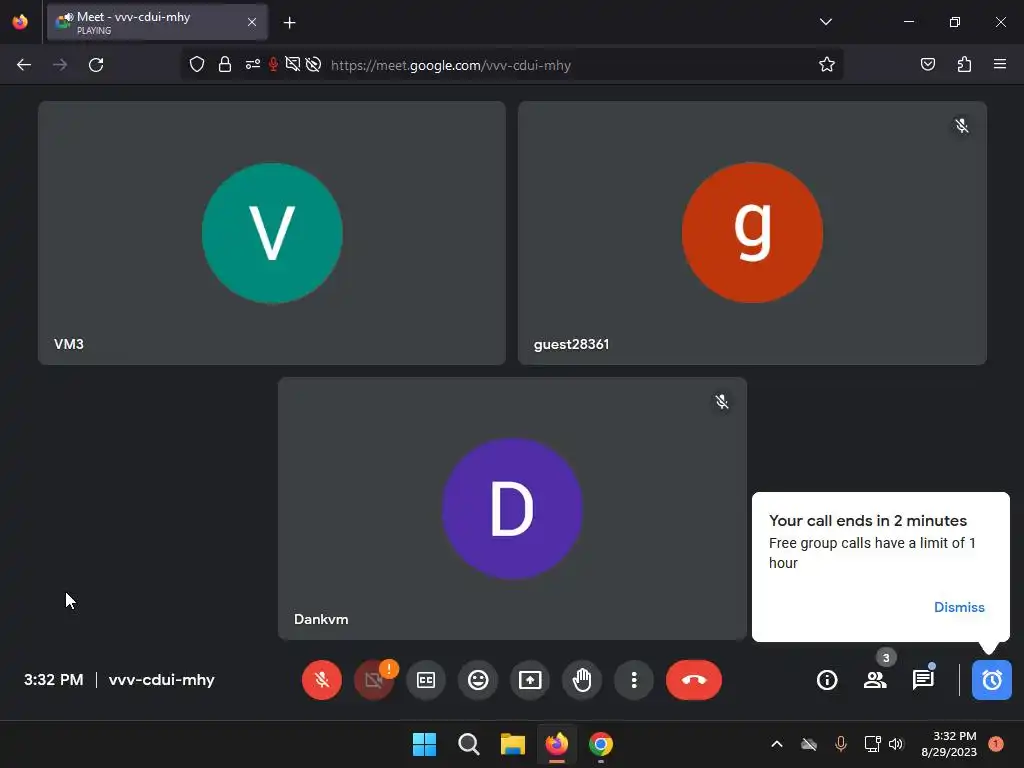Screen dimensions: 1024x768
Task: Click the muted mic icon on Dankvm tile
Action: coord(722,401)
